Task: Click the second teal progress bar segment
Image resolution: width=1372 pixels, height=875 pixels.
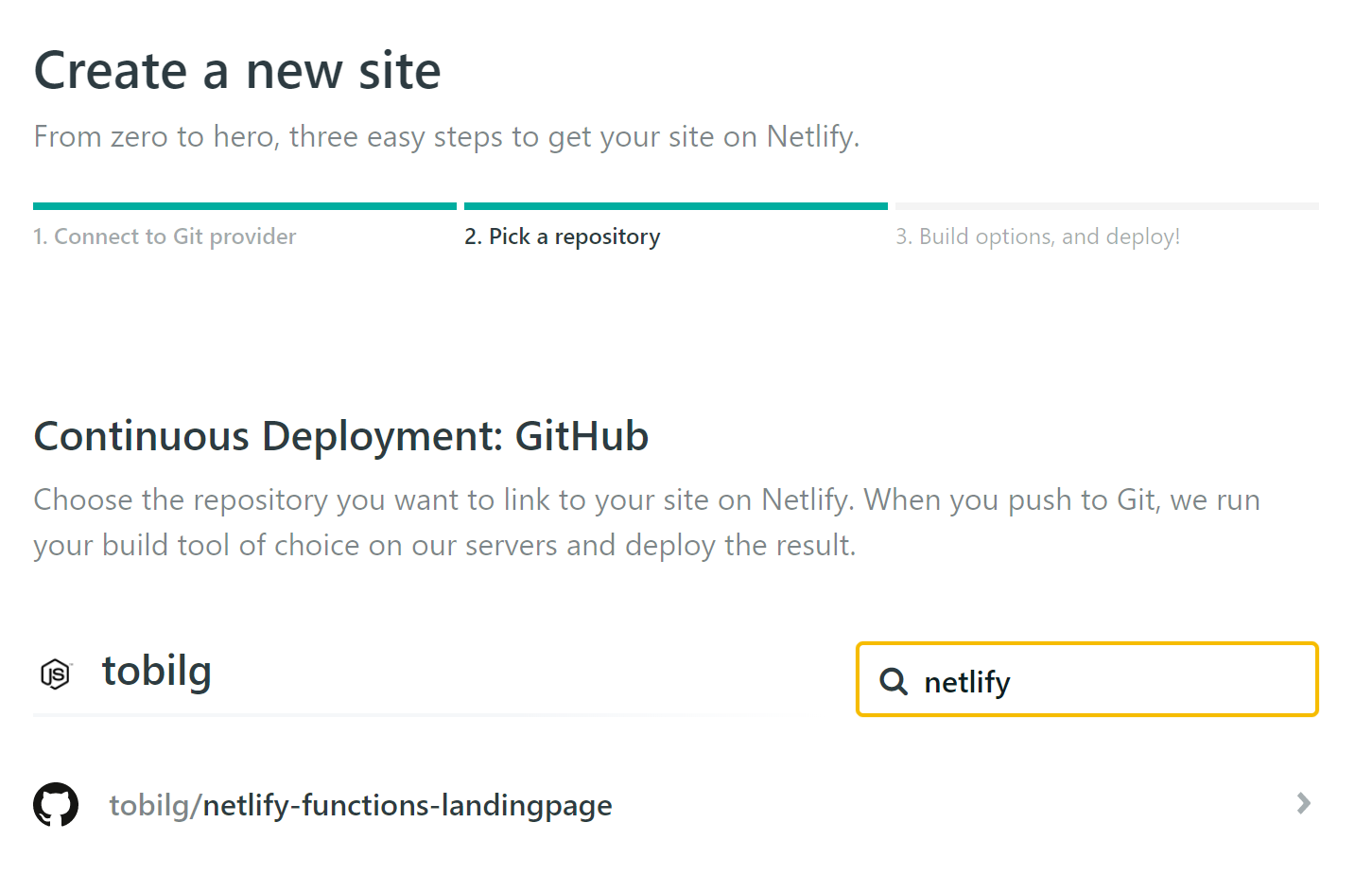Action: pyautogui.click(x=675, y=205)
